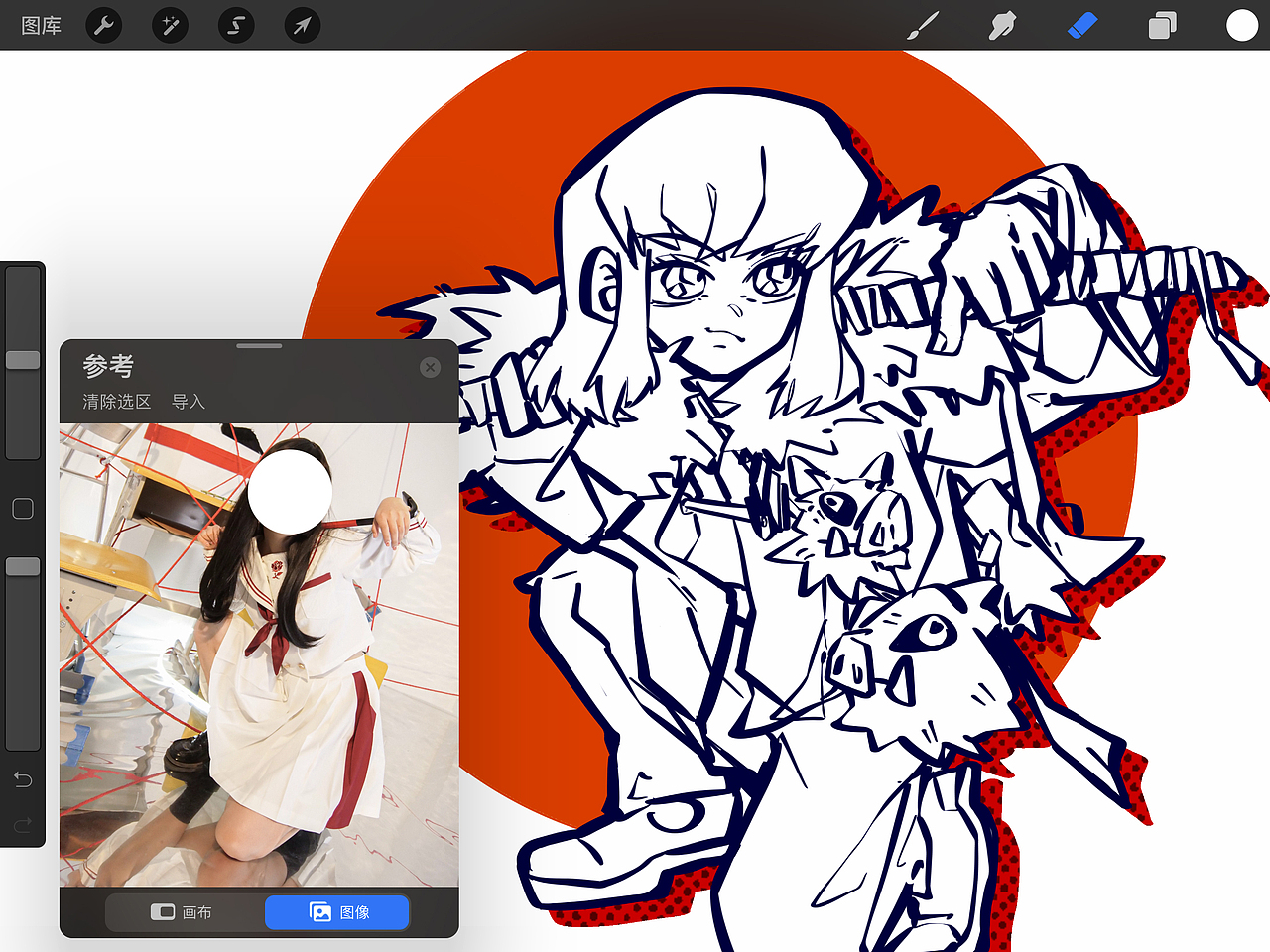
Task: Undo the last action with sidebar arrow
Action: [x=23, y=779]
